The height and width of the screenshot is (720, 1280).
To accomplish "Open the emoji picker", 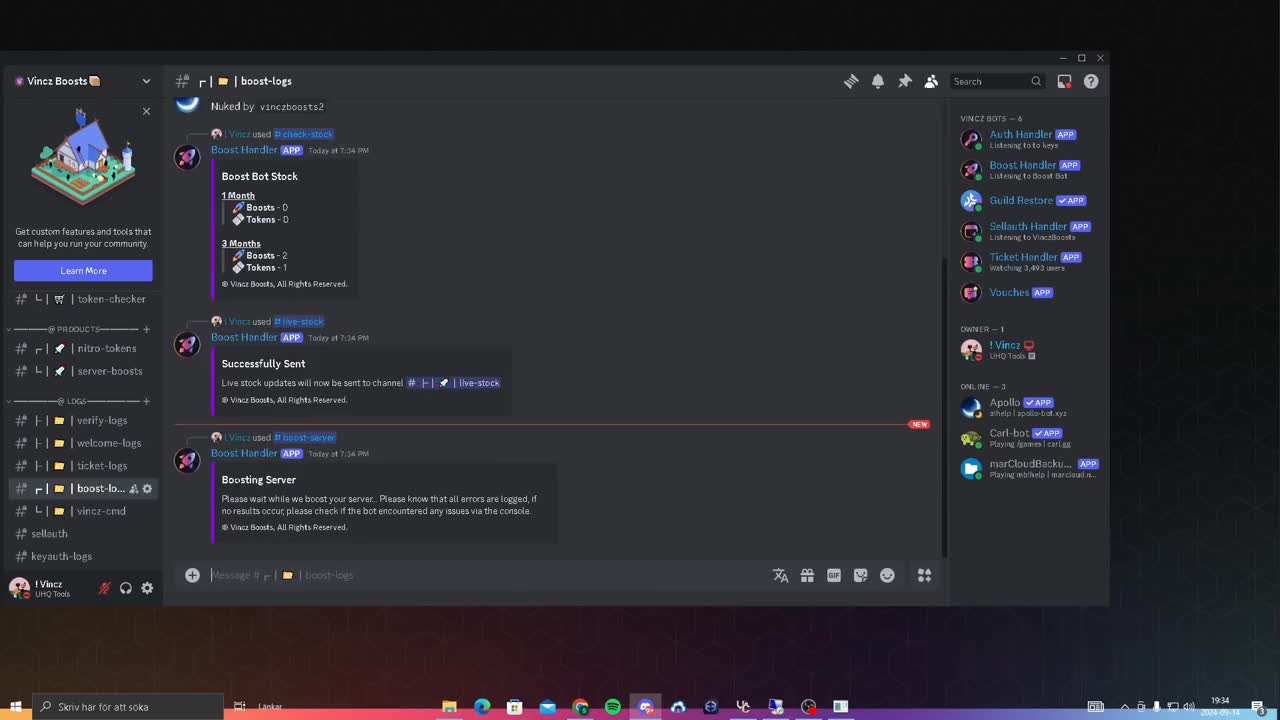I will (x=887, y=575).
